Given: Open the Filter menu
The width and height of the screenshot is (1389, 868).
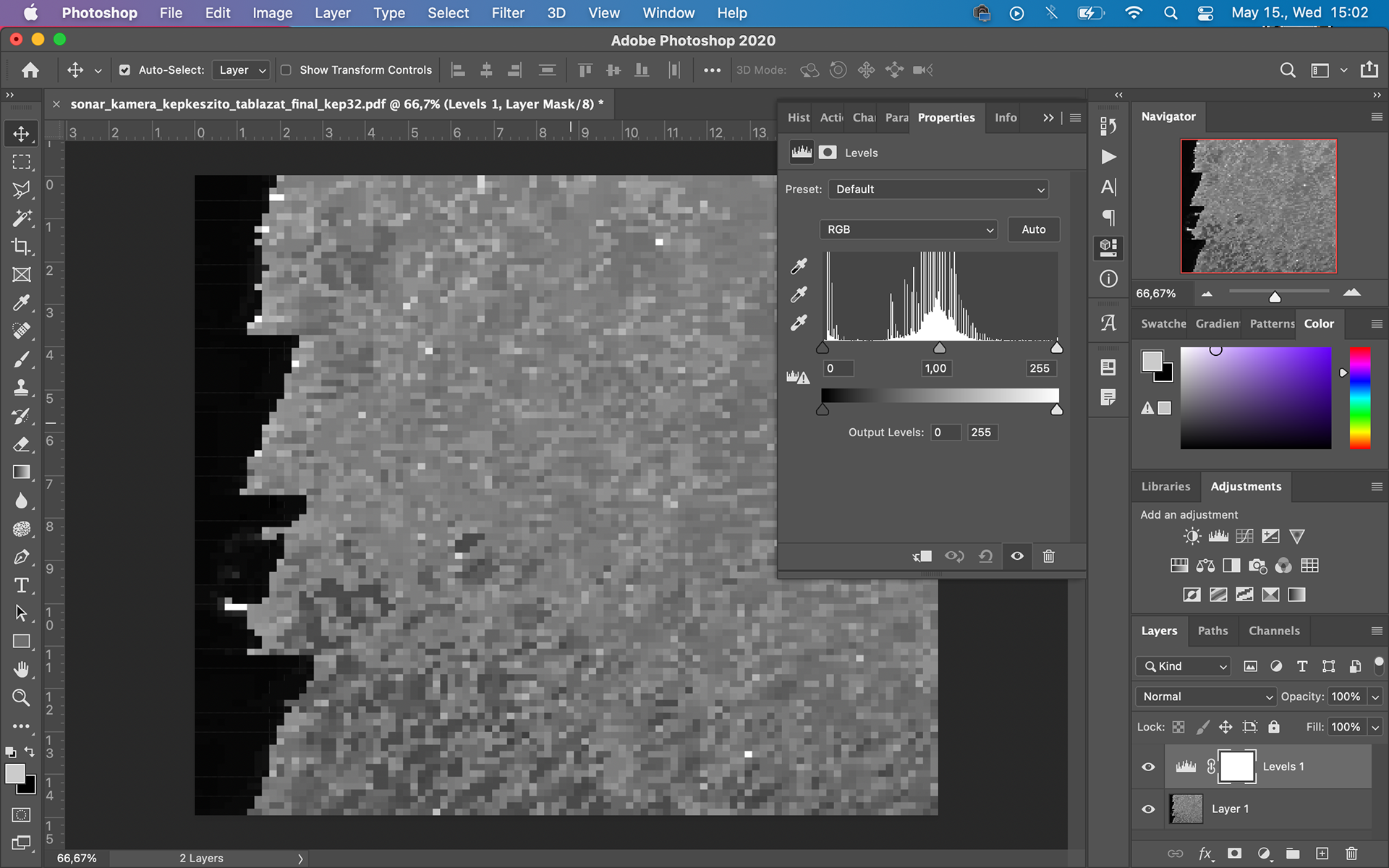Looking at the screenshot, I should pos(508,13).
